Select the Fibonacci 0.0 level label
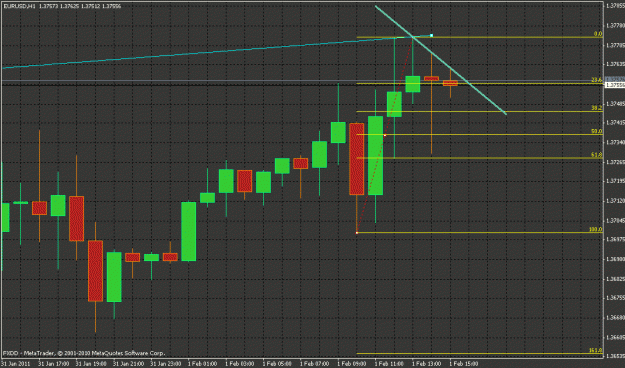Viewport: 625px width, 368px height. 597,34
